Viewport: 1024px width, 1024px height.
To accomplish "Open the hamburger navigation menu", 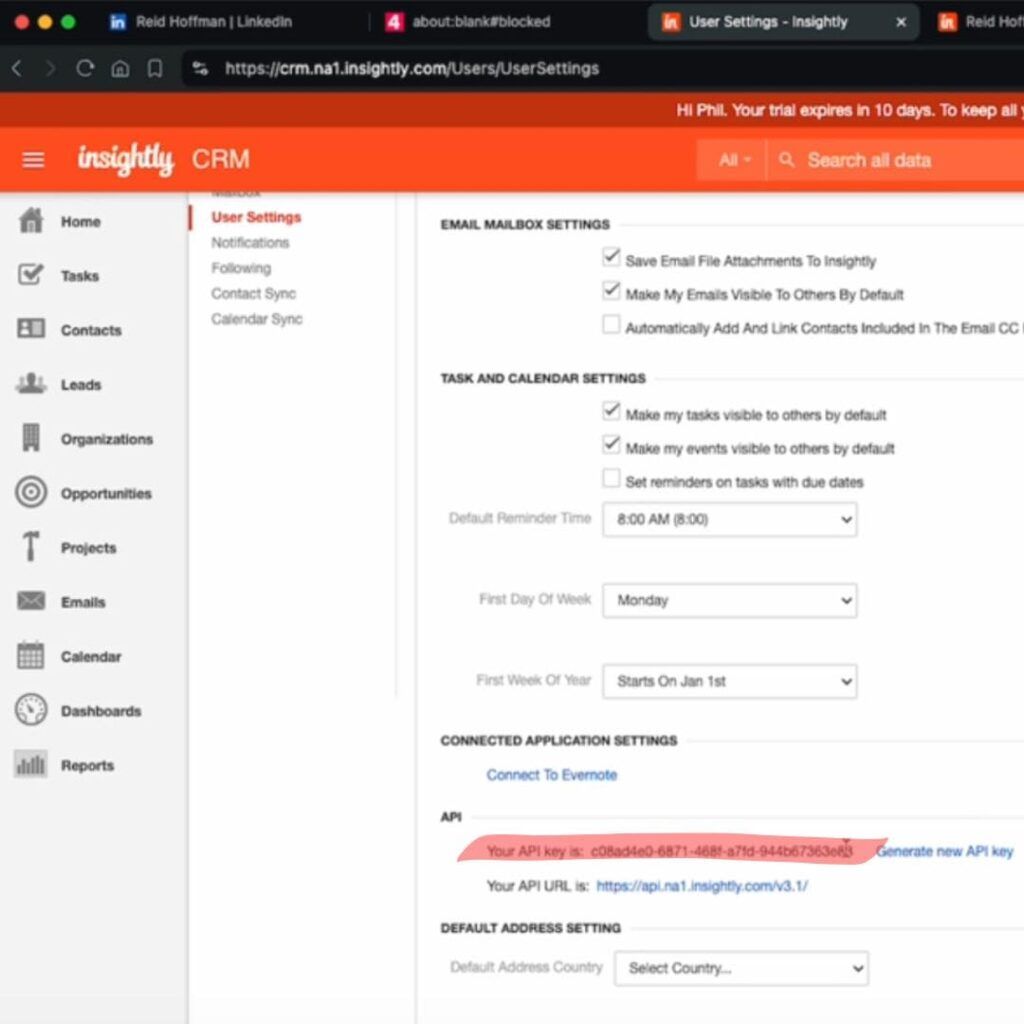I will tap(33, 160).
